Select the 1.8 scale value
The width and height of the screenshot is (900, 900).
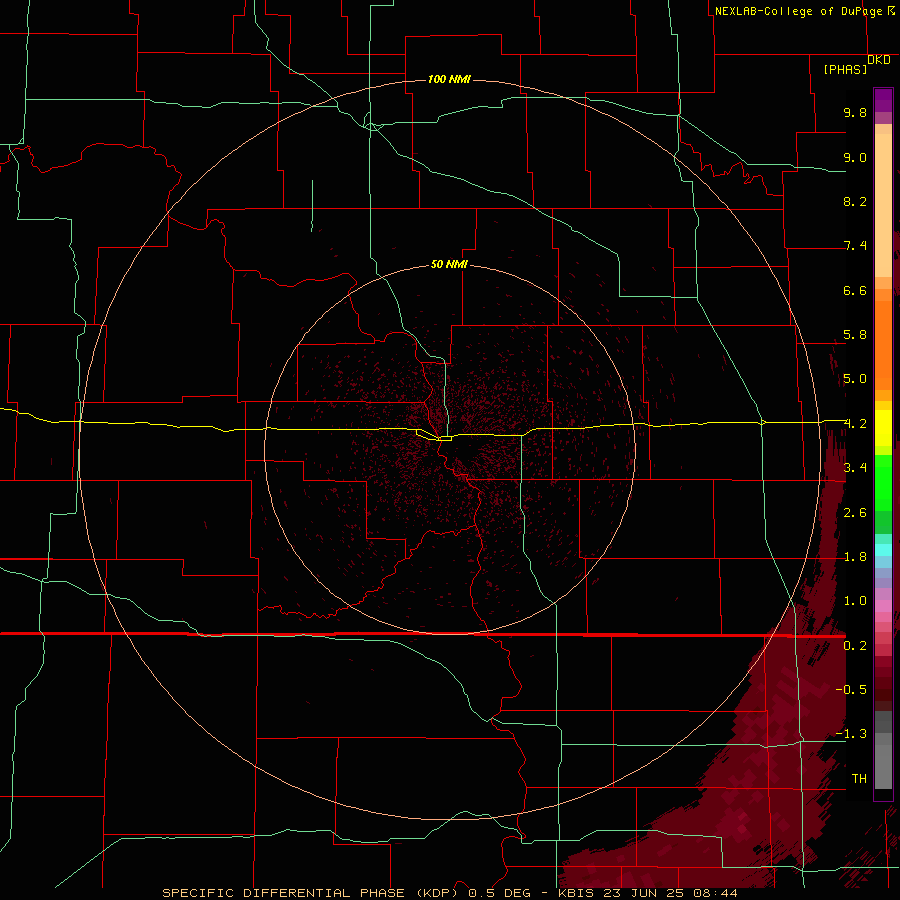coord(855,557)
